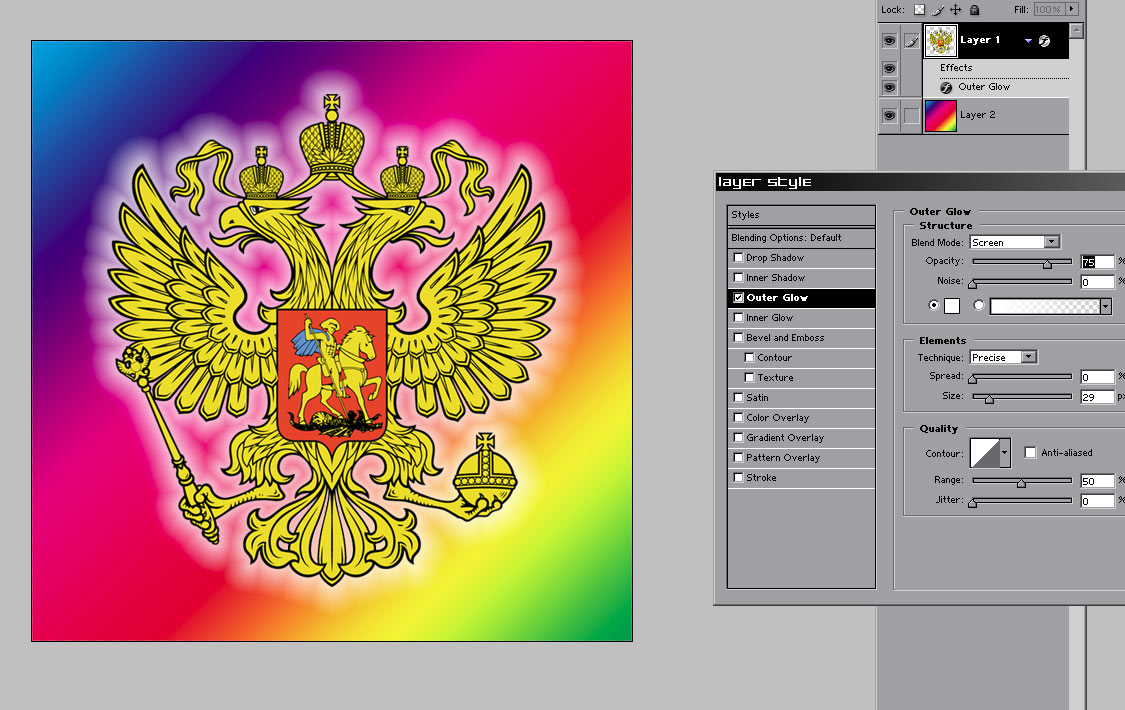
Task: Click the Effects label under Layer 1
Action: click(x=956, y=67)
